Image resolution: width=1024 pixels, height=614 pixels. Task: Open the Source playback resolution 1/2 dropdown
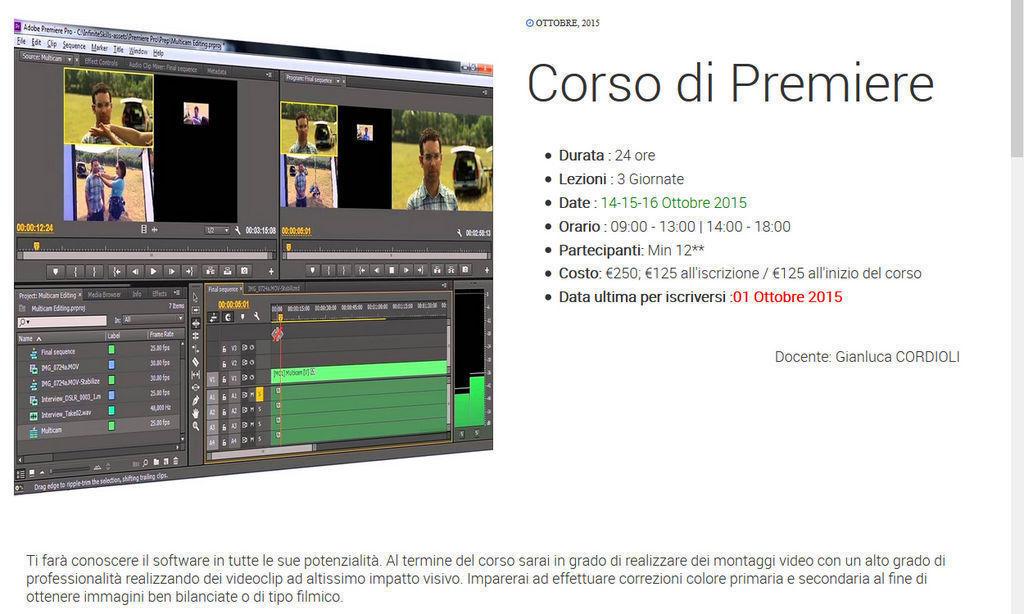217,230
